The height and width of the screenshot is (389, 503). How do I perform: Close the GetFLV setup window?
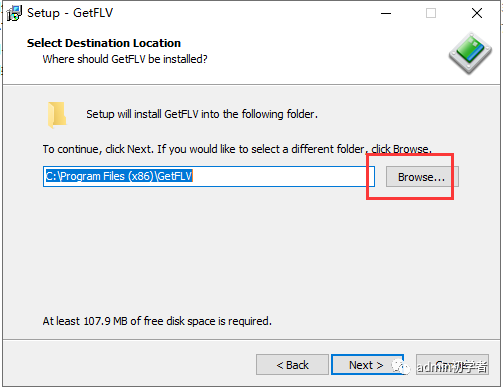(477, 13)
